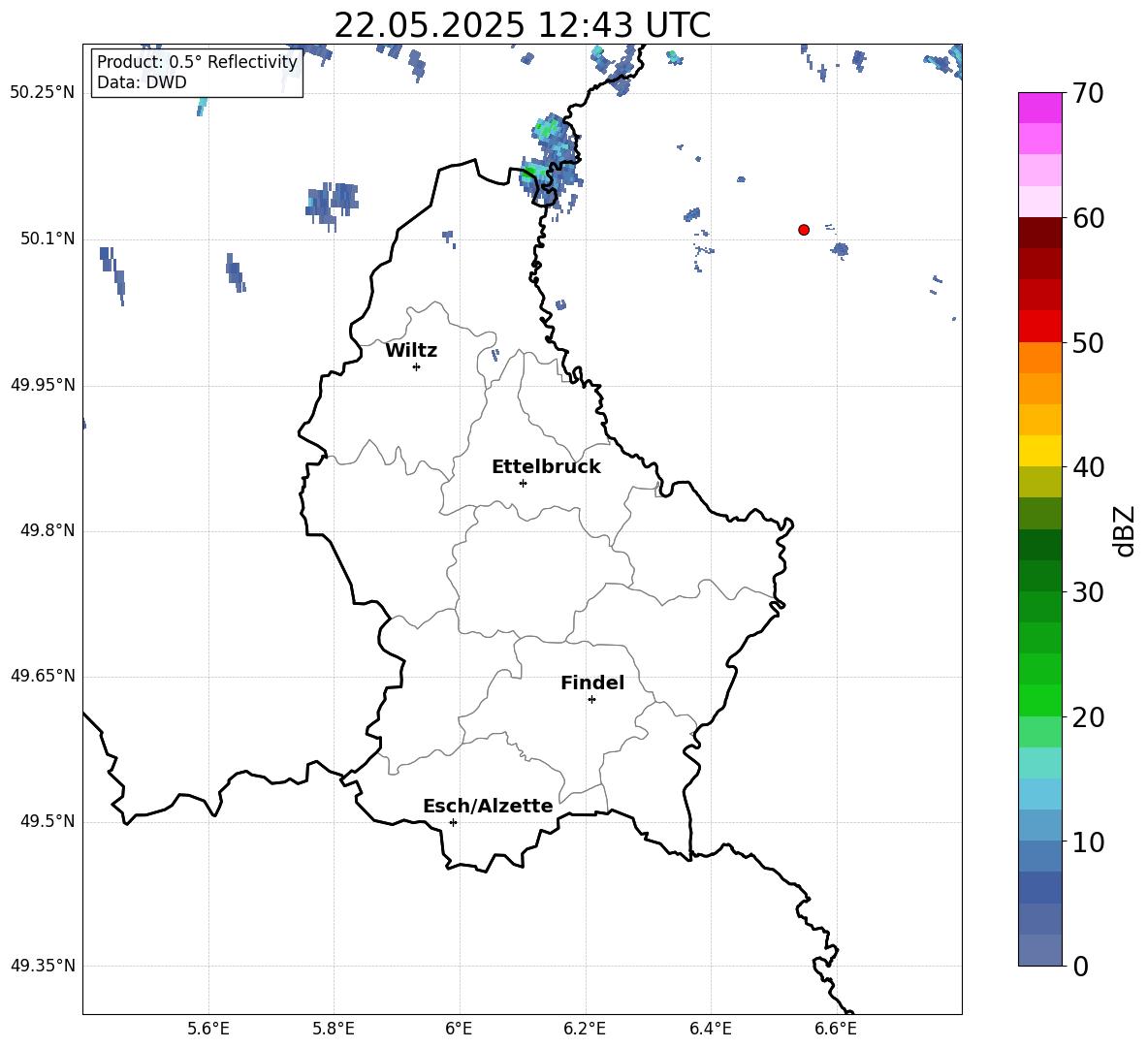Click the Findel station label

point(592,683)
